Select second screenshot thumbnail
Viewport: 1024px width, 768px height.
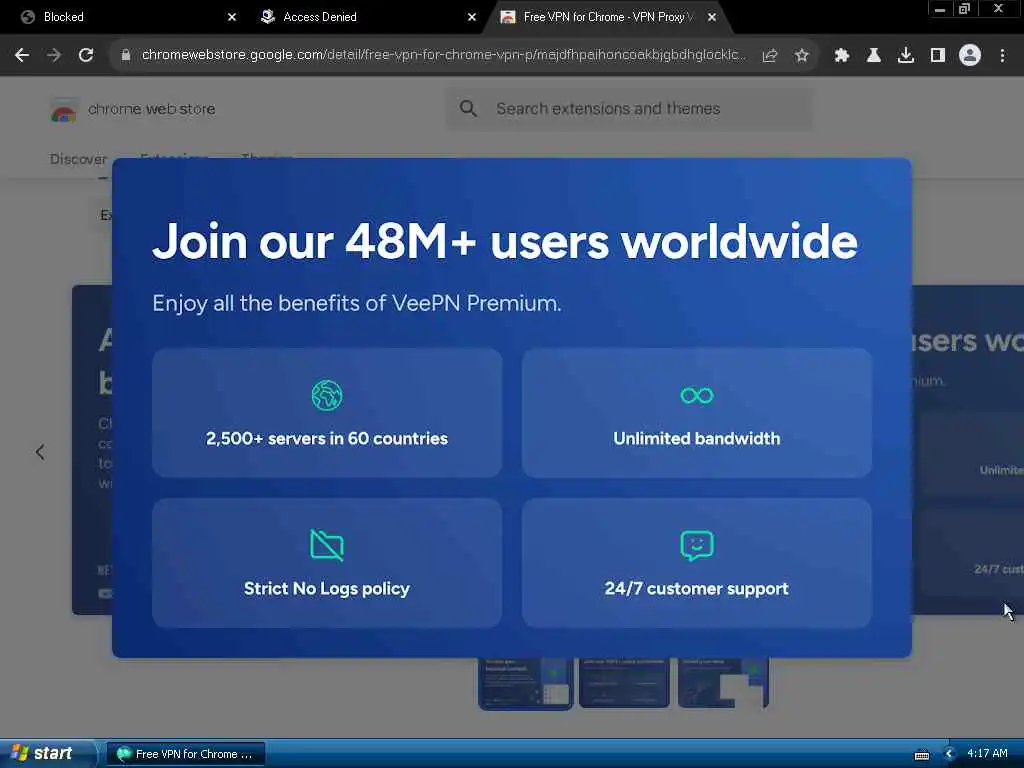point(624,683)
